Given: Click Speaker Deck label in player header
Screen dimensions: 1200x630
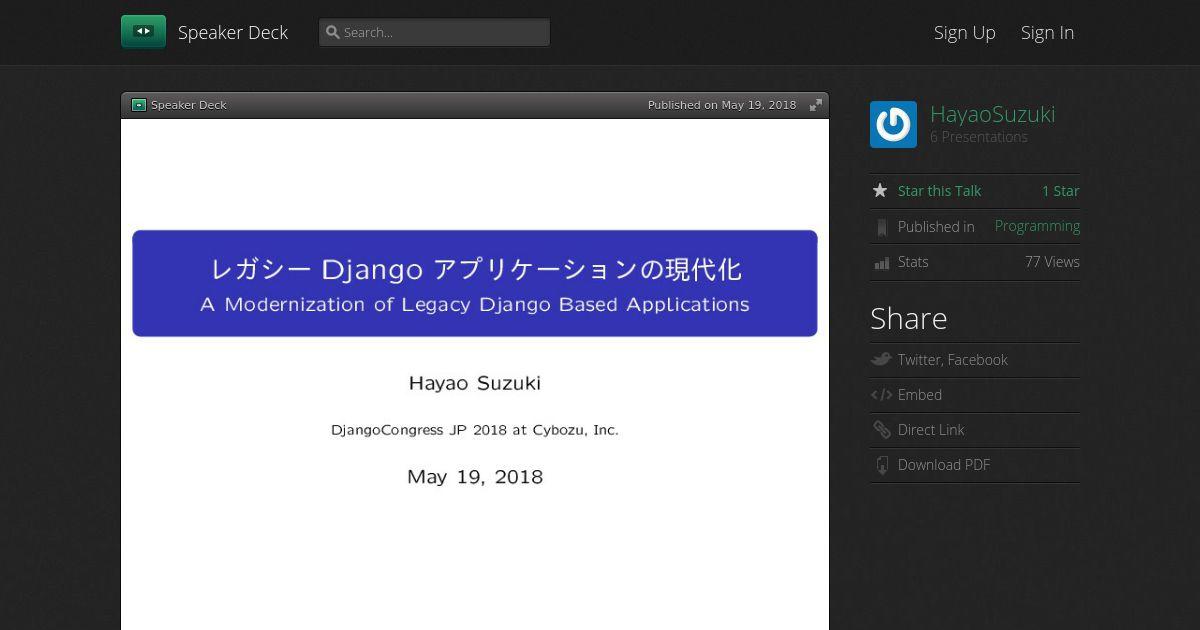Looking at the screenshot, I should click(x=189, y=105).
